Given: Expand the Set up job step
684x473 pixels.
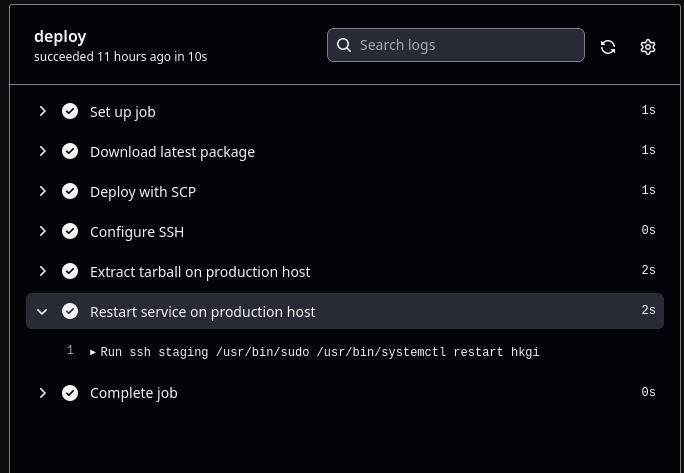Looking at the screenshot, I should pos(42,112).
